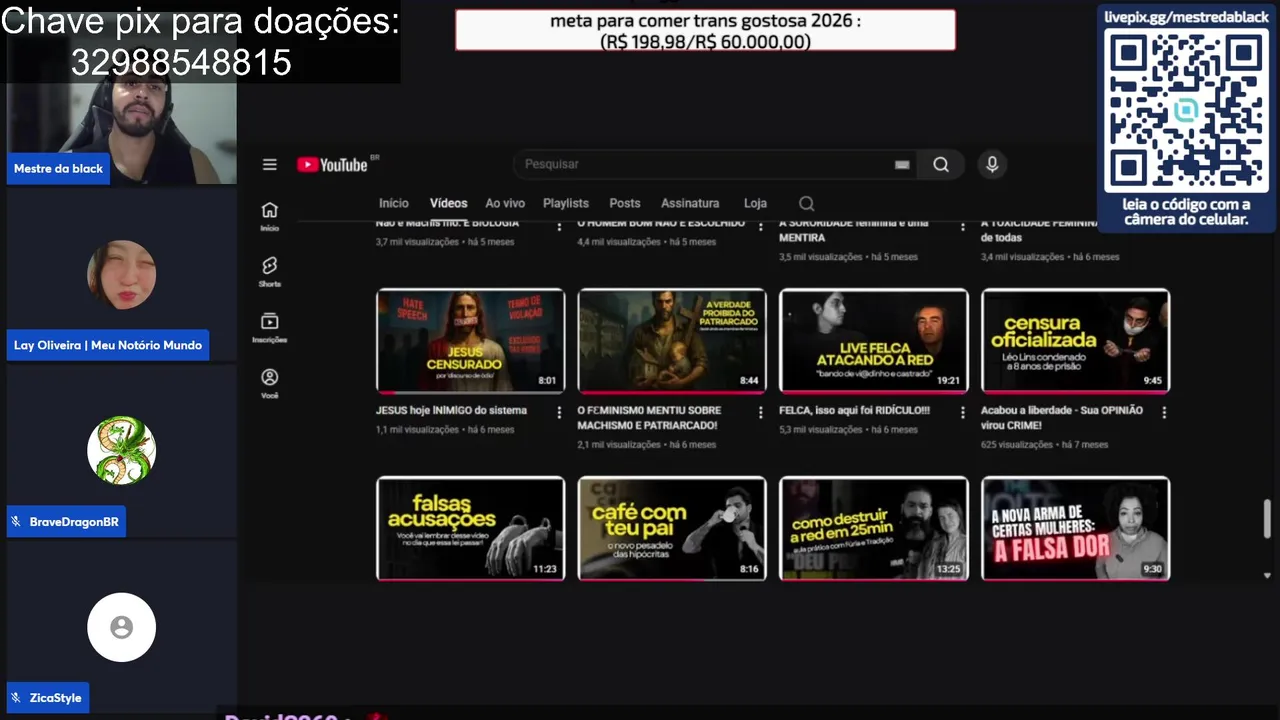Open café com teu pai thumbnail

[x=672, y=528]
